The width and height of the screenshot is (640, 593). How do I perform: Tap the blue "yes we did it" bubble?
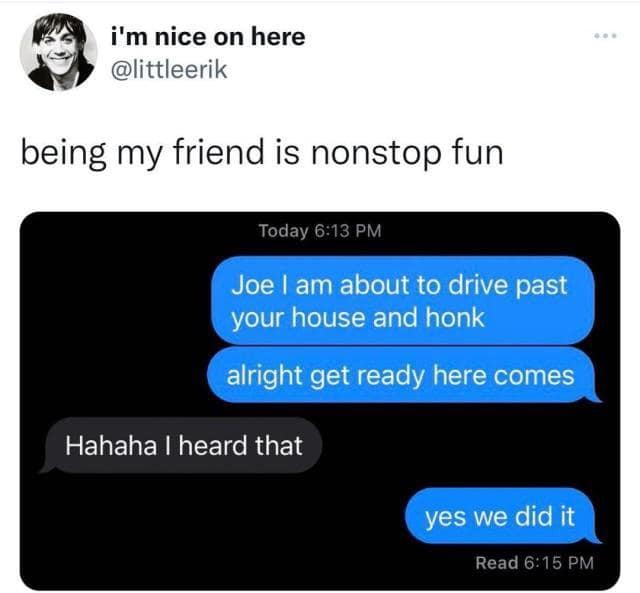pos(502,516)
